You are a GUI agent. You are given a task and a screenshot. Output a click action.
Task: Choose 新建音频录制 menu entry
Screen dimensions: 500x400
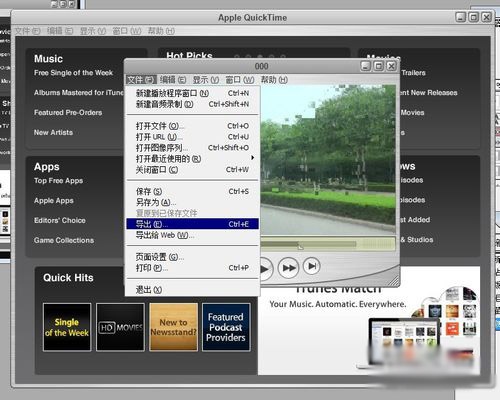tap(192, 104)
